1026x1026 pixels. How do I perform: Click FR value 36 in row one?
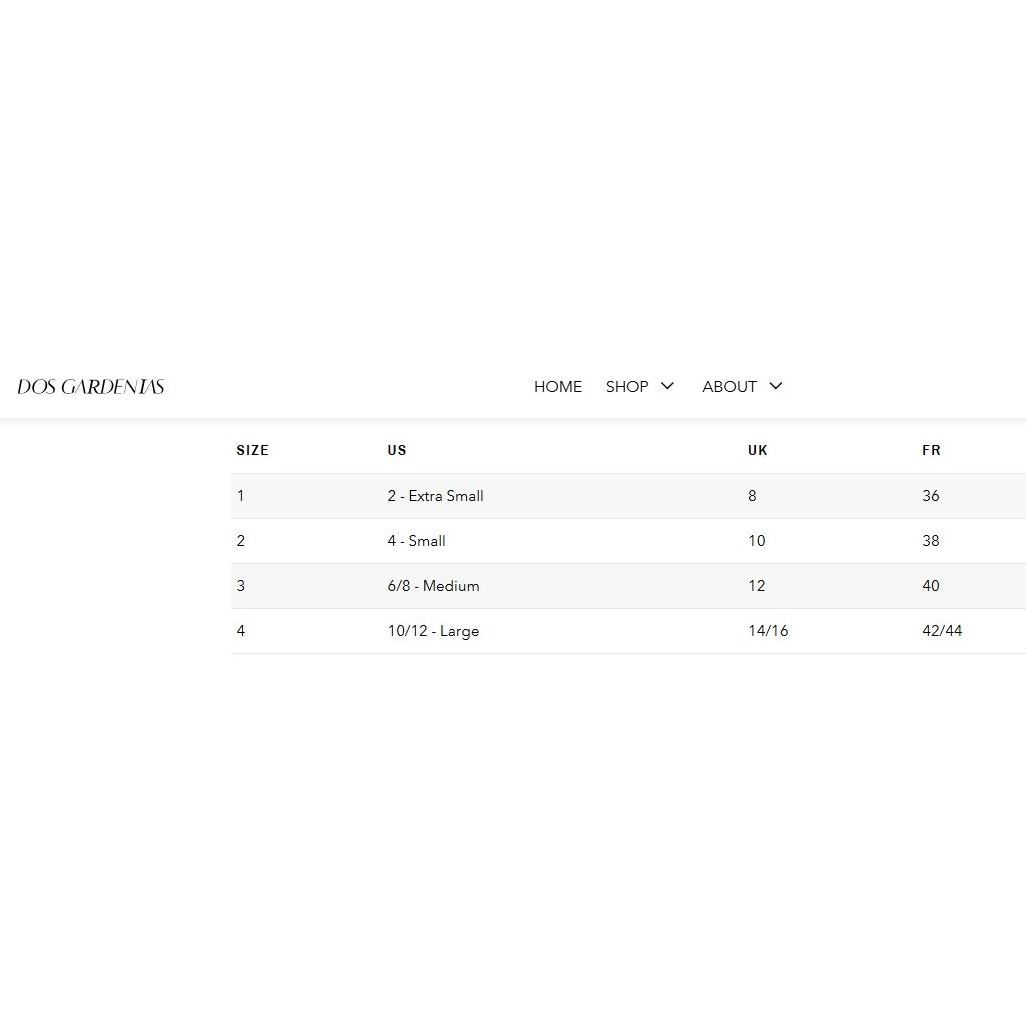(930, 496)
